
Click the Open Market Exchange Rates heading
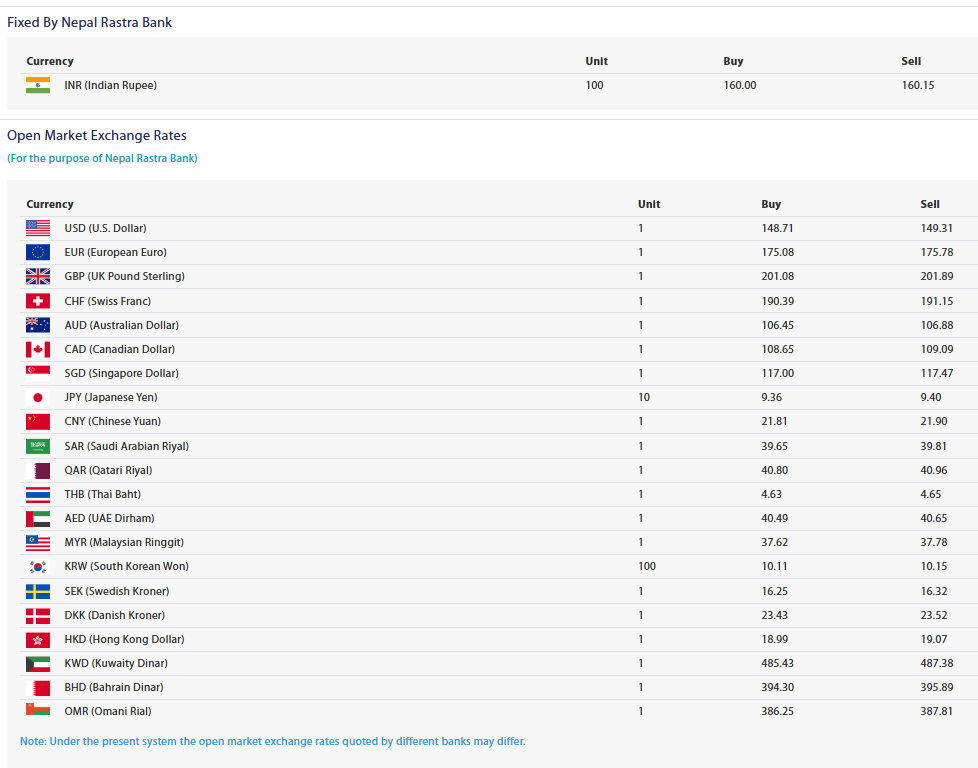point(97,135)
